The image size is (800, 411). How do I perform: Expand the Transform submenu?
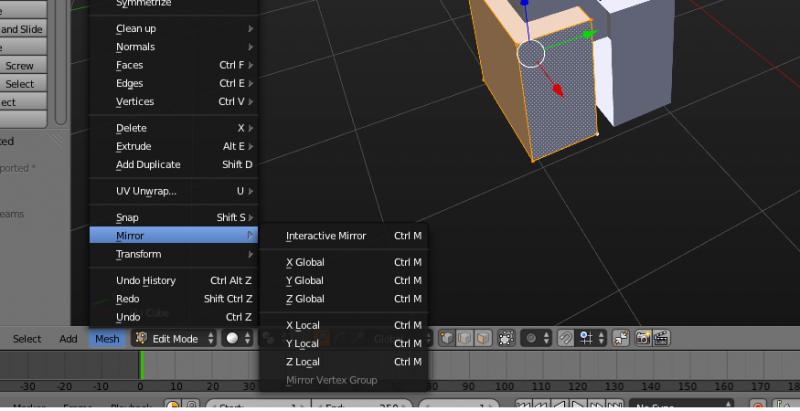point(173,254)
